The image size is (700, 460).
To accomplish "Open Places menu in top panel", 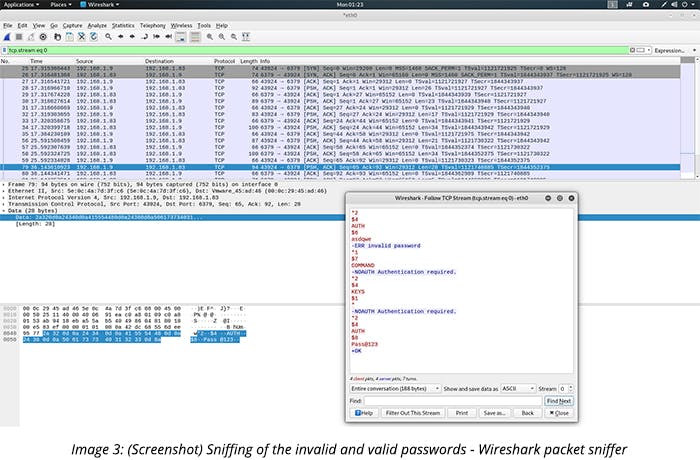I will [x=61, y=4].
